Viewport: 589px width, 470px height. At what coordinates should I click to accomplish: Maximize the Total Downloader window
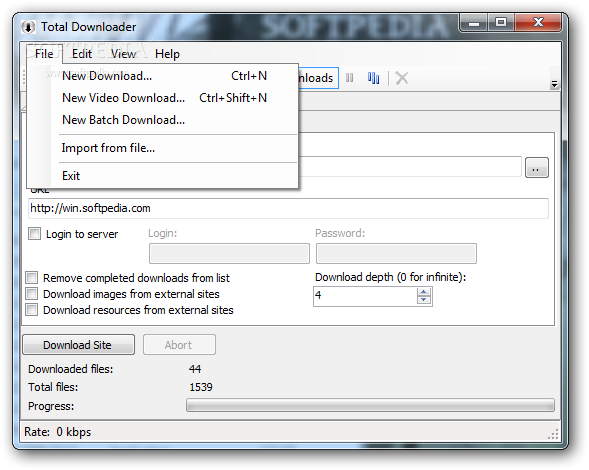pyautogui.click(x=501, y=23)
